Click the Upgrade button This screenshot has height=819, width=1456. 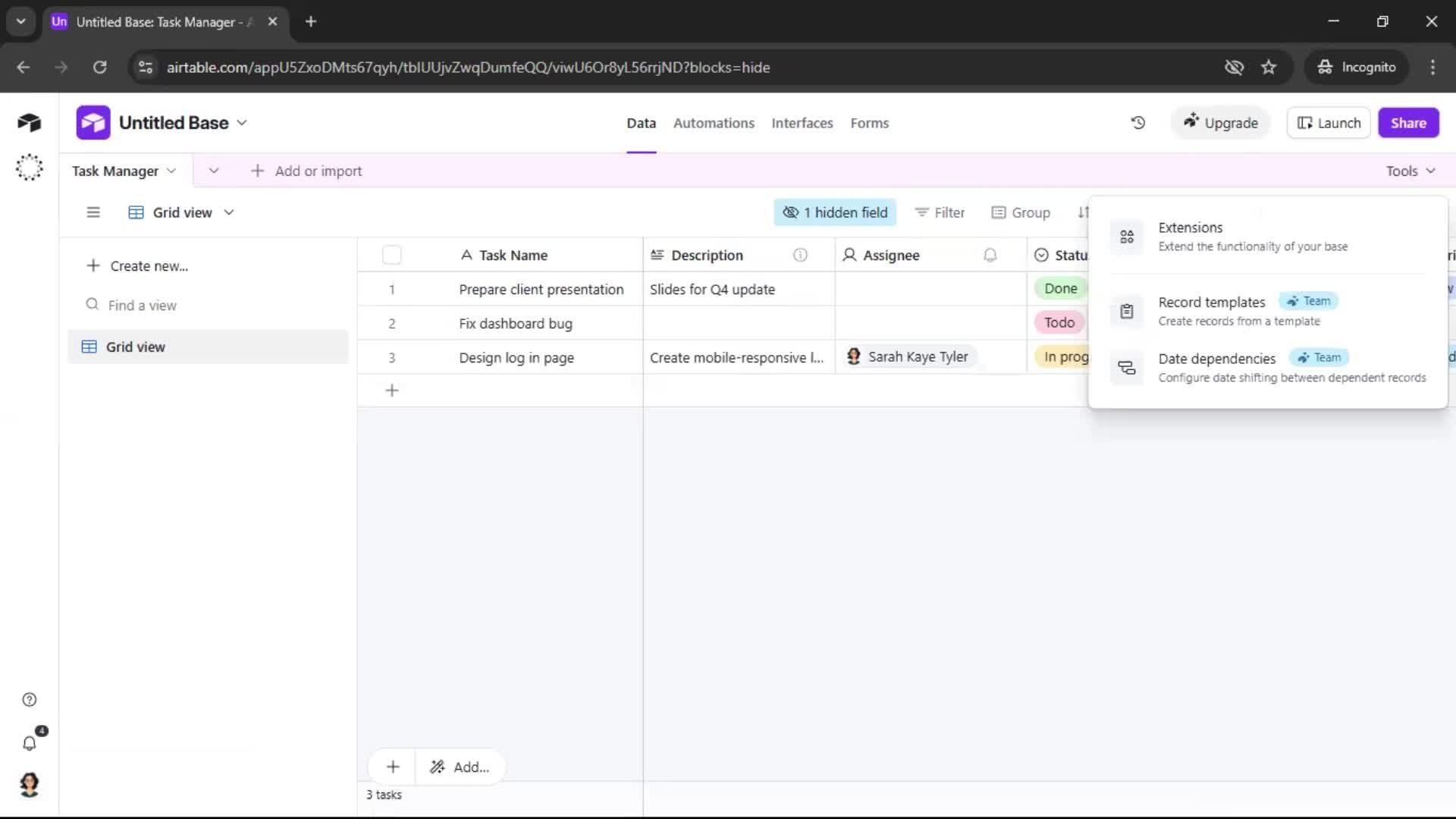[x=1220, y=123]
